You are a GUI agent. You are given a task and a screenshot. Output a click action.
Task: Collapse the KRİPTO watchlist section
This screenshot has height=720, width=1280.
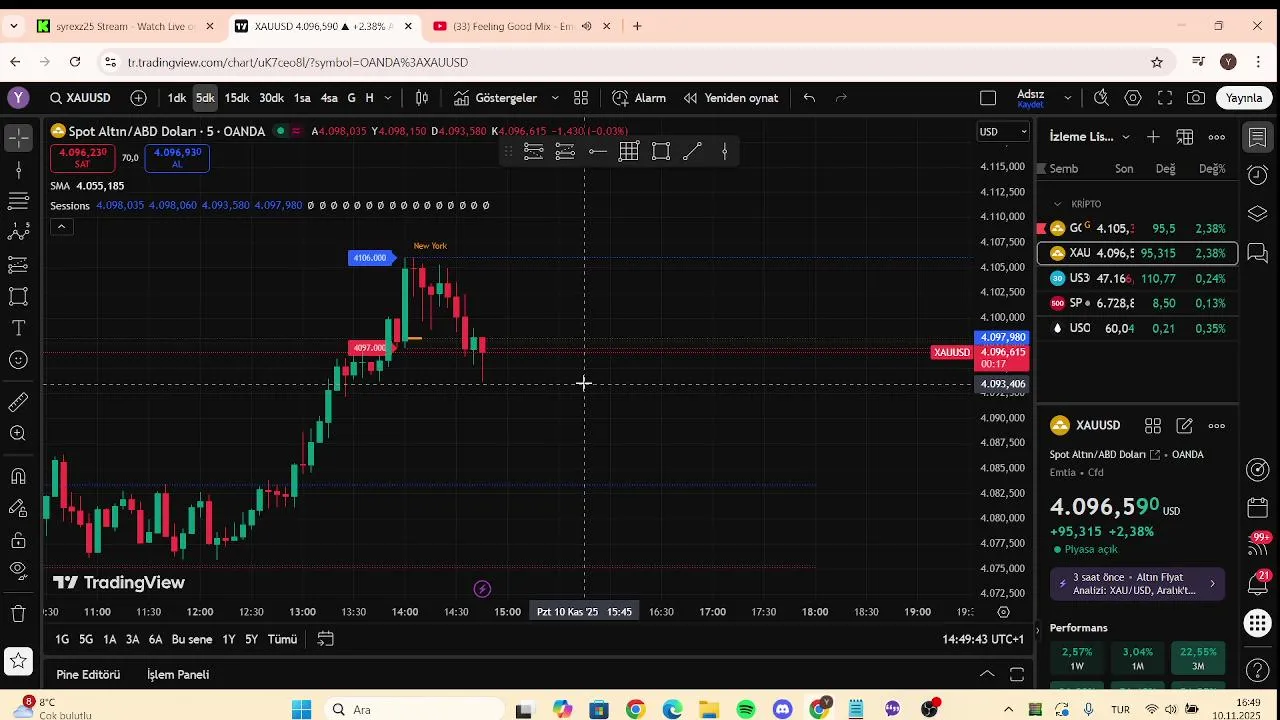click(1058, 204)
